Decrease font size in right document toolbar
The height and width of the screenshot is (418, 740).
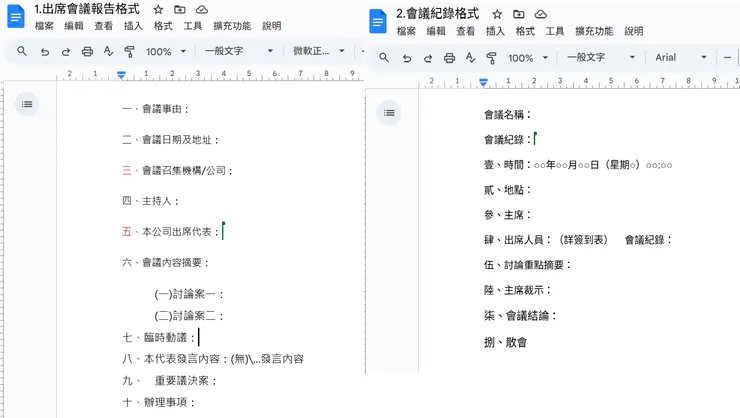click(727, 58)
